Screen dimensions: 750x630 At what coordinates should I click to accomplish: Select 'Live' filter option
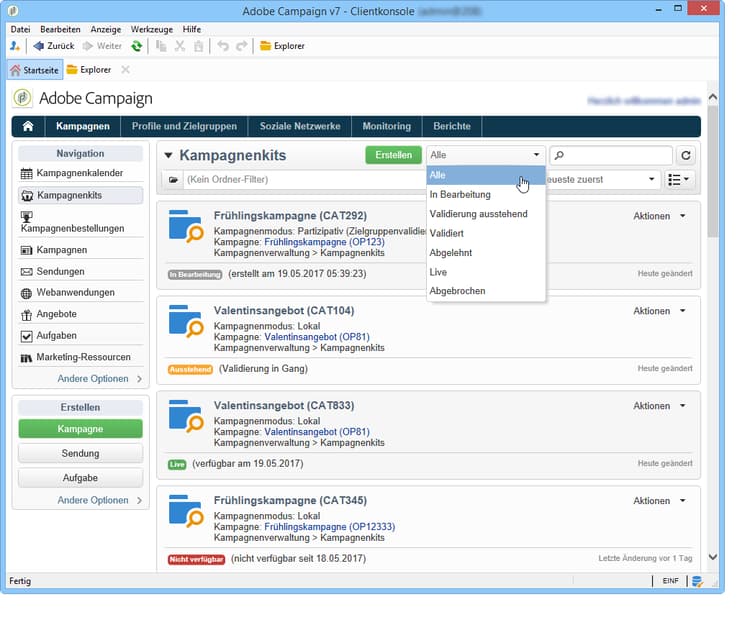[485, 272]
